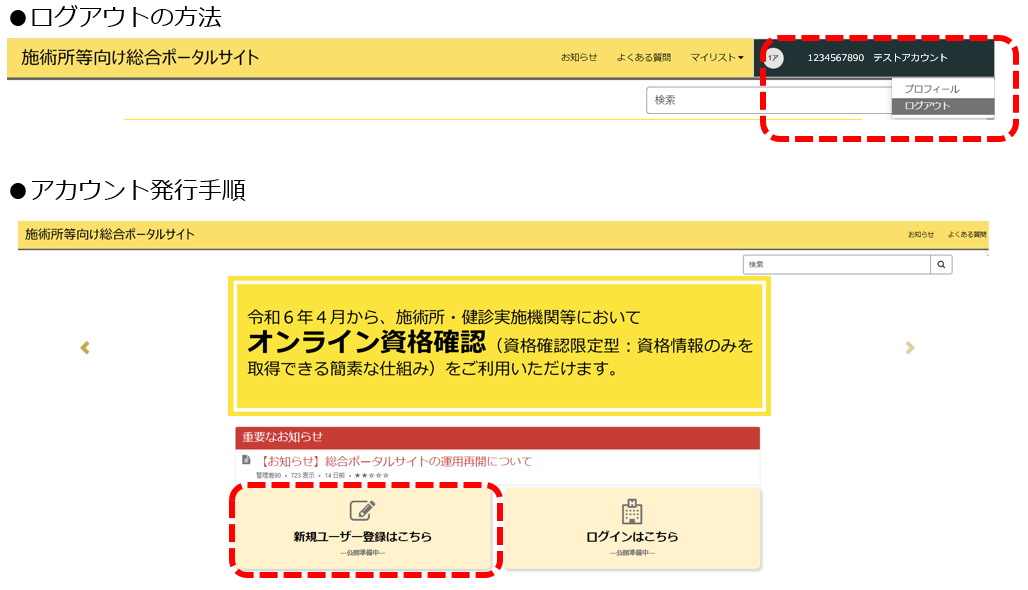Click the magnifying glass search button
Screen dimensions: 1028x590
[940, 264]
